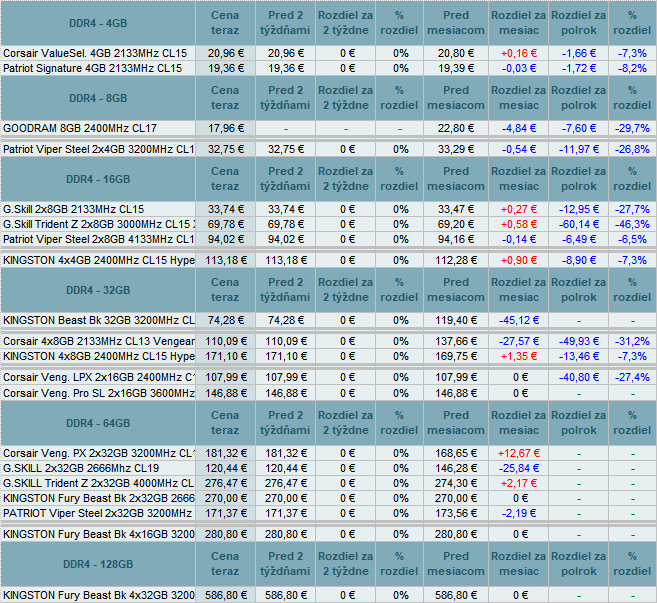Open Corsair ValueSel. 4GB 2133MHz CL15 product
This screenshot has width=657, height=603.
coord(93,52)
